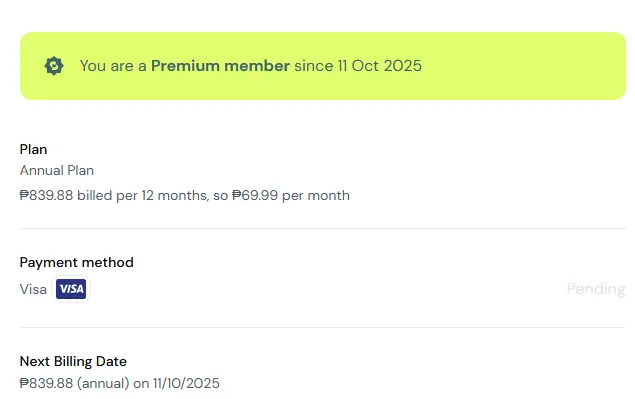Image resolution: width=635 pixels, height=399 pixels.
Task: Select the green Premium member banner
Action: 323,66
